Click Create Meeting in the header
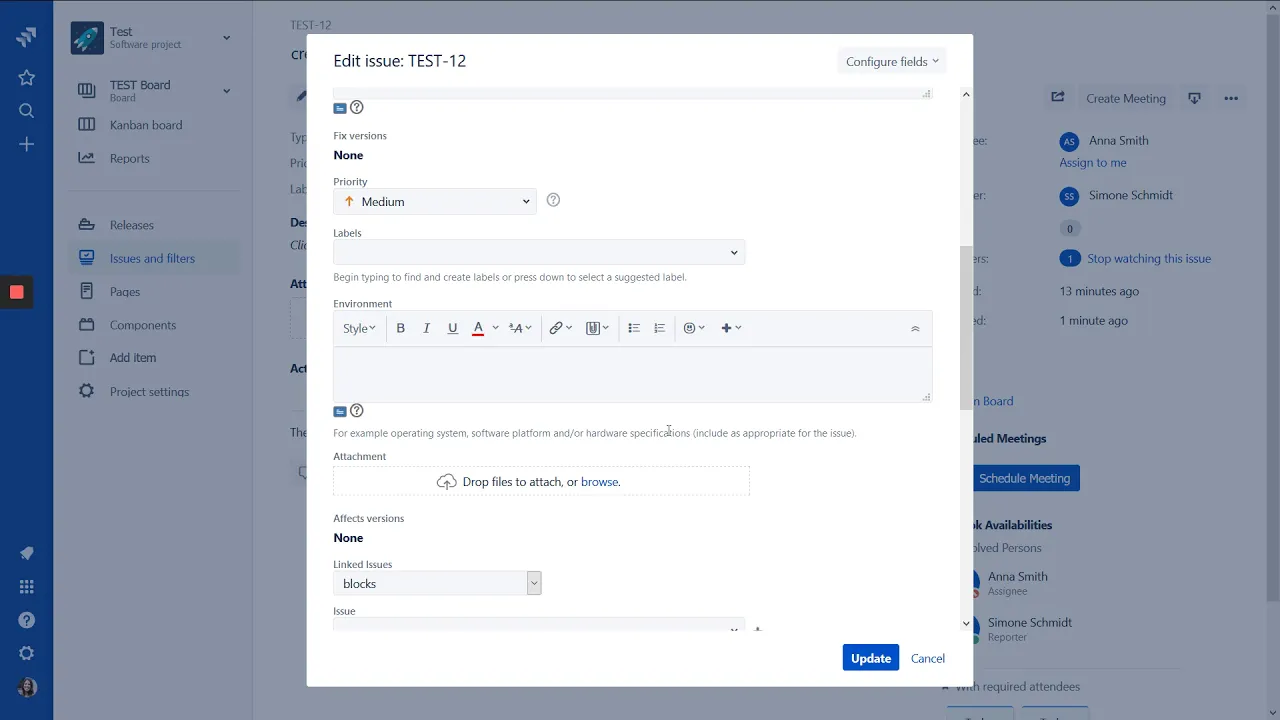This screenshot has height=720, width=1280. tap(1126, 98)
